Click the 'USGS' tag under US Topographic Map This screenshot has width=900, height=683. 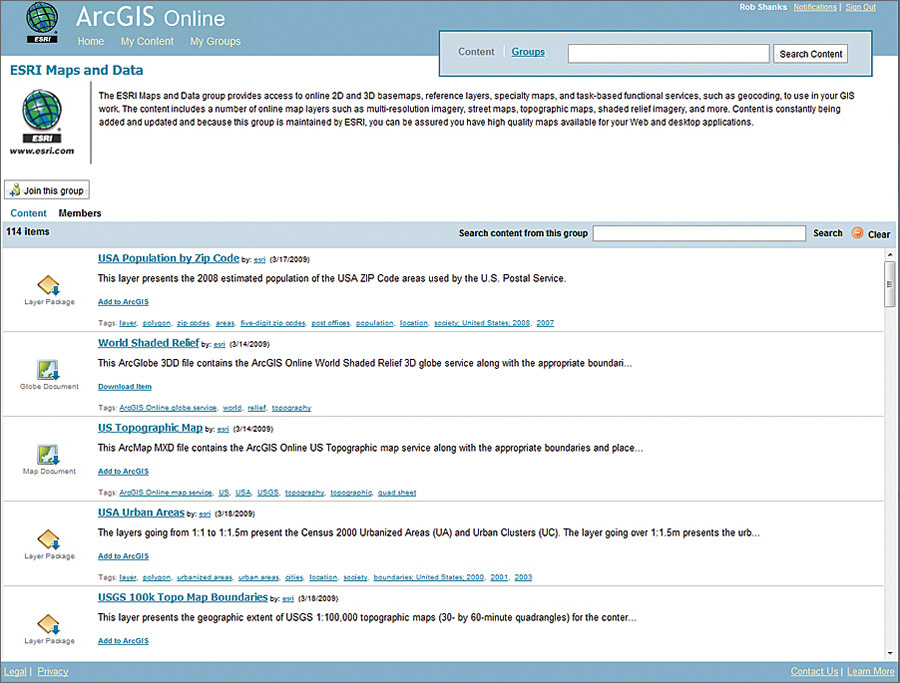267,492
